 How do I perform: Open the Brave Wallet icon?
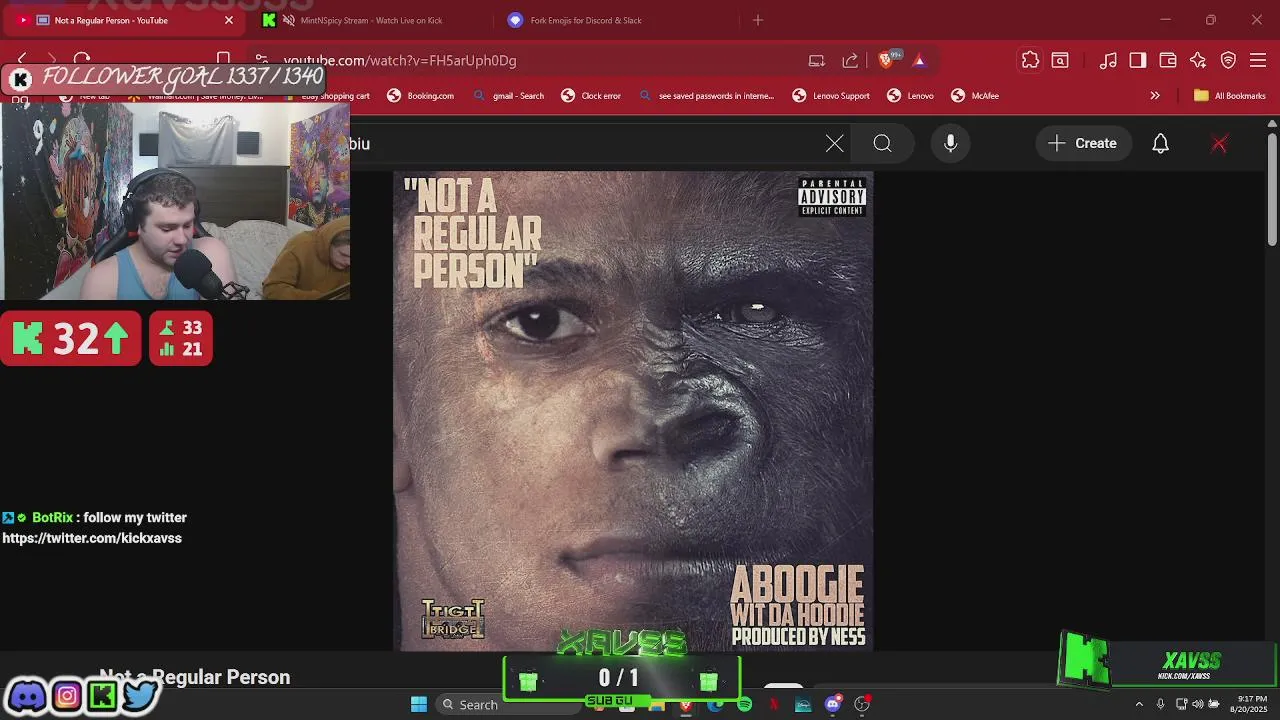tap(1168, 60)
